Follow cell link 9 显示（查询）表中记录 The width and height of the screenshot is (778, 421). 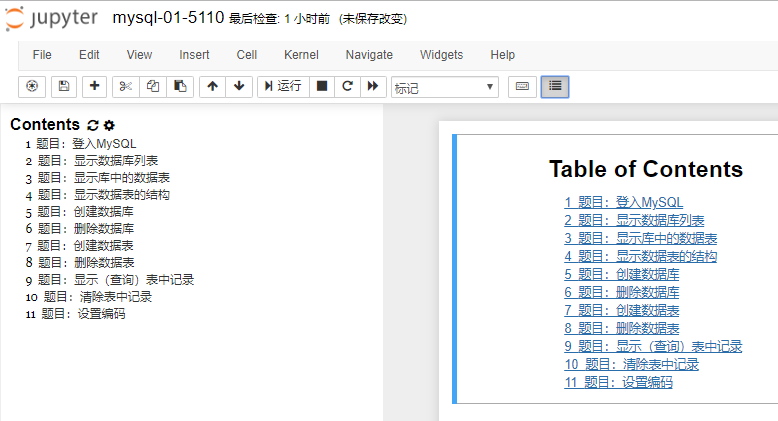653,347
